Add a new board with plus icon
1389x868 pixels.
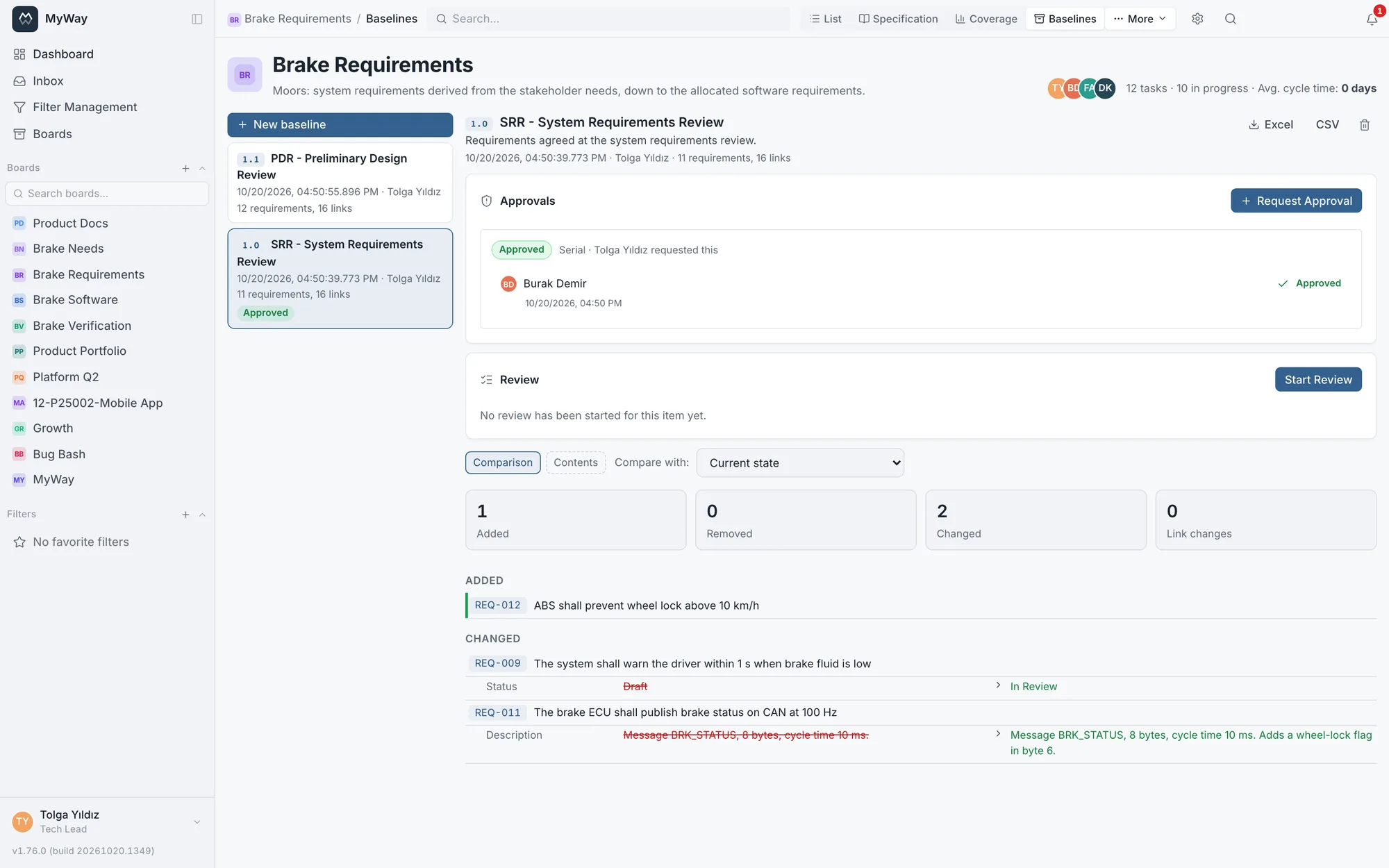[x=185, y=168]
